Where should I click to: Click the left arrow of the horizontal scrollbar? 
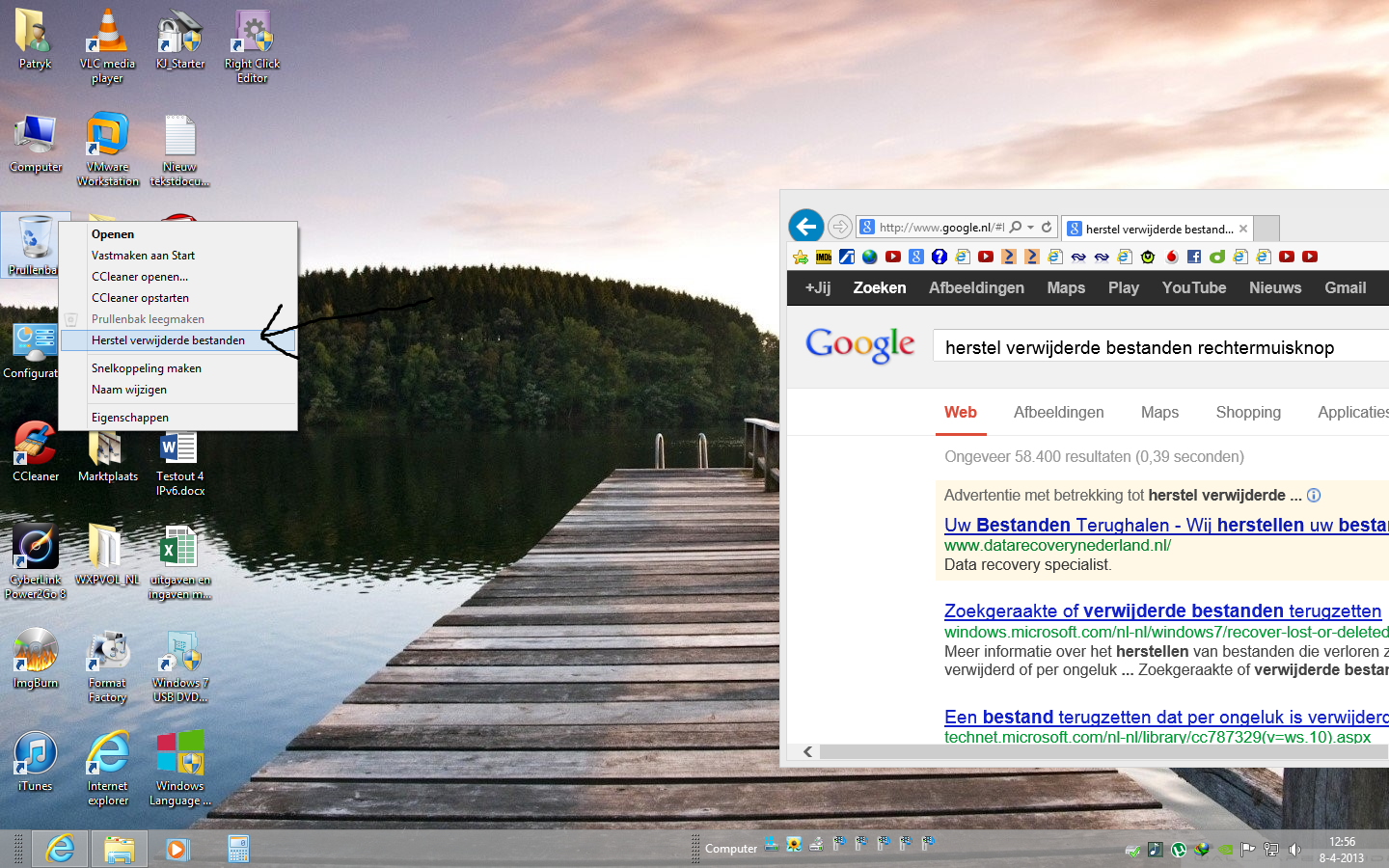coord(808,751)
